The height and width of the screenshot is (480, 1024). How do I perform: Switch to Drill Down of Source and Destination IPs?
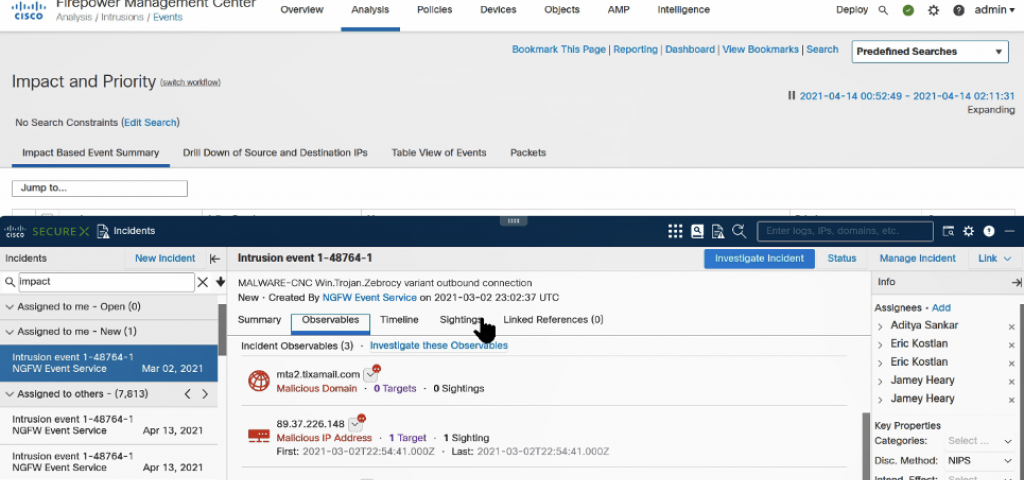275,153
